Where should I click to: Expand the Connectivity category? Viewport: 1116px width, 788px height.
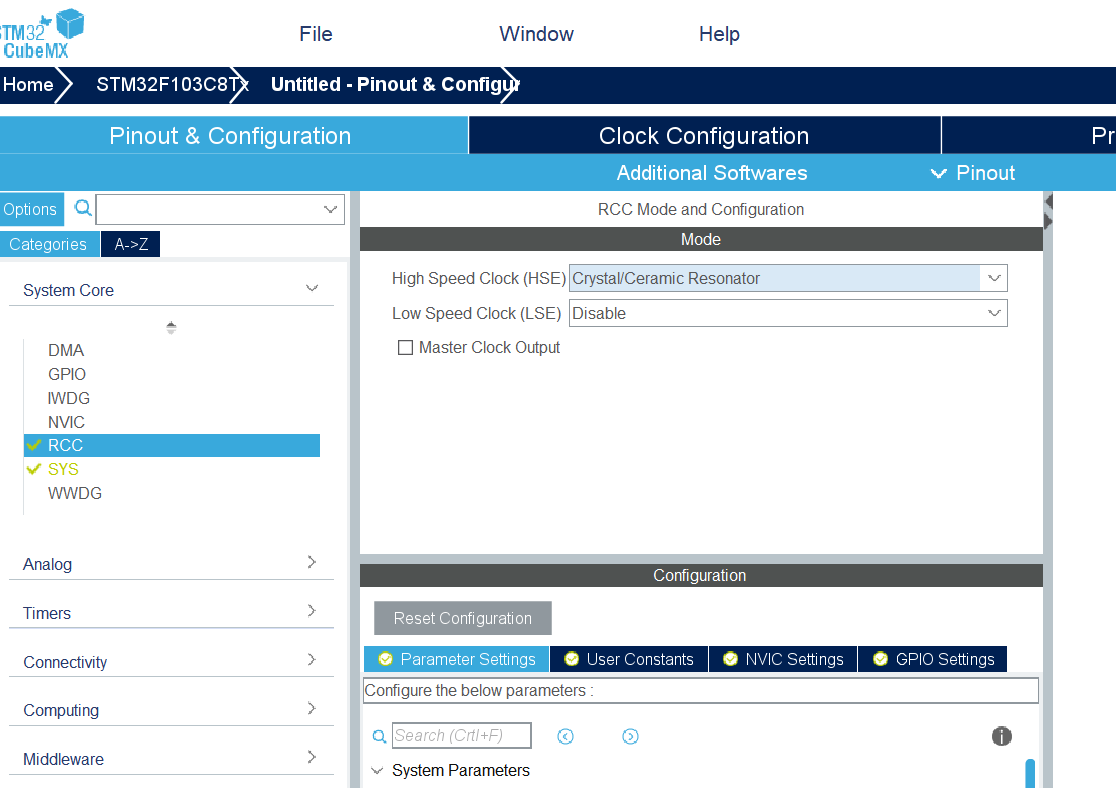(312, 660)
